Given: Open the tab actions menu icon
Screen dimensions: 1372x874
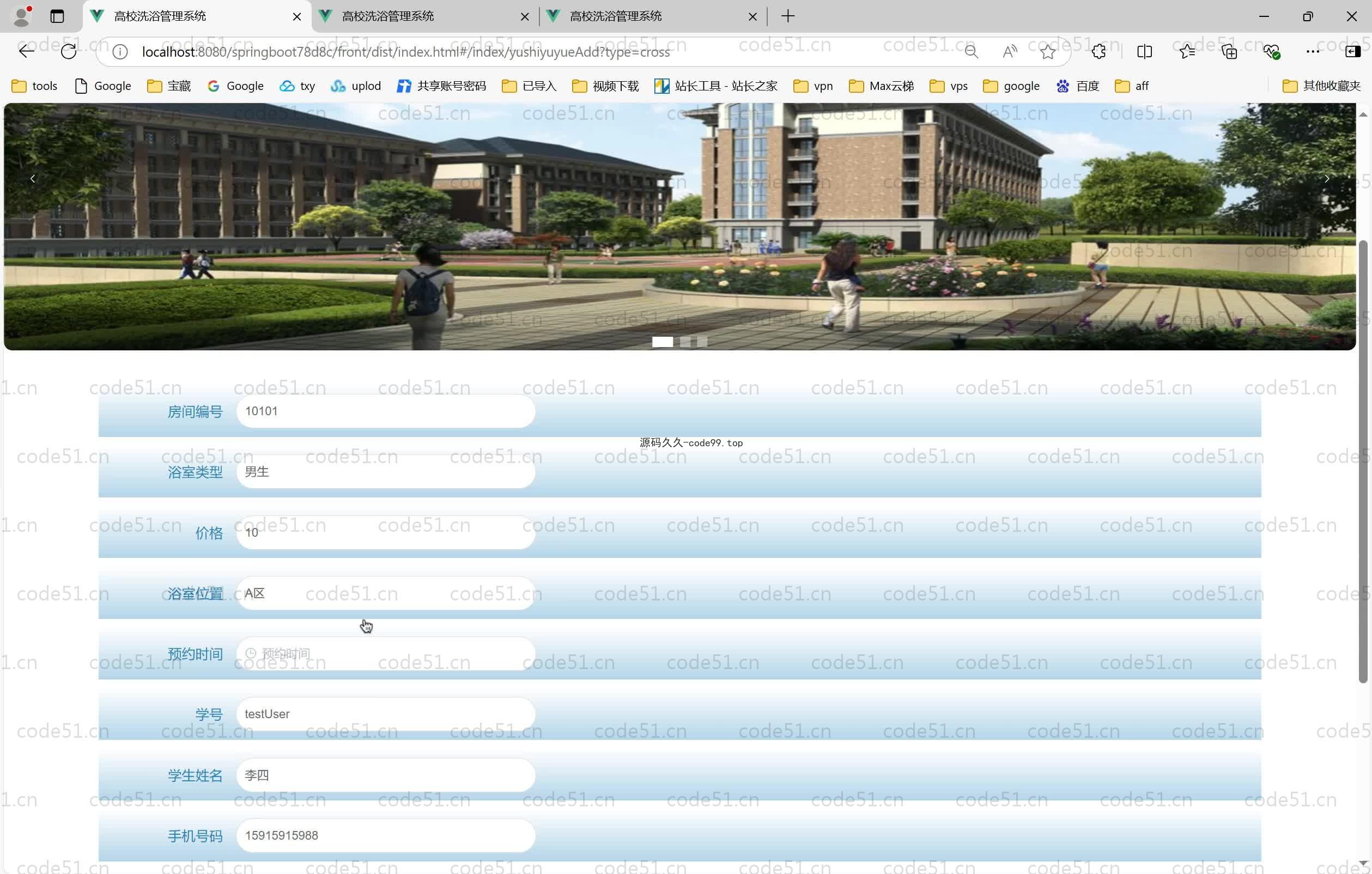Looking at the screenshot, I should pos(57,16).
